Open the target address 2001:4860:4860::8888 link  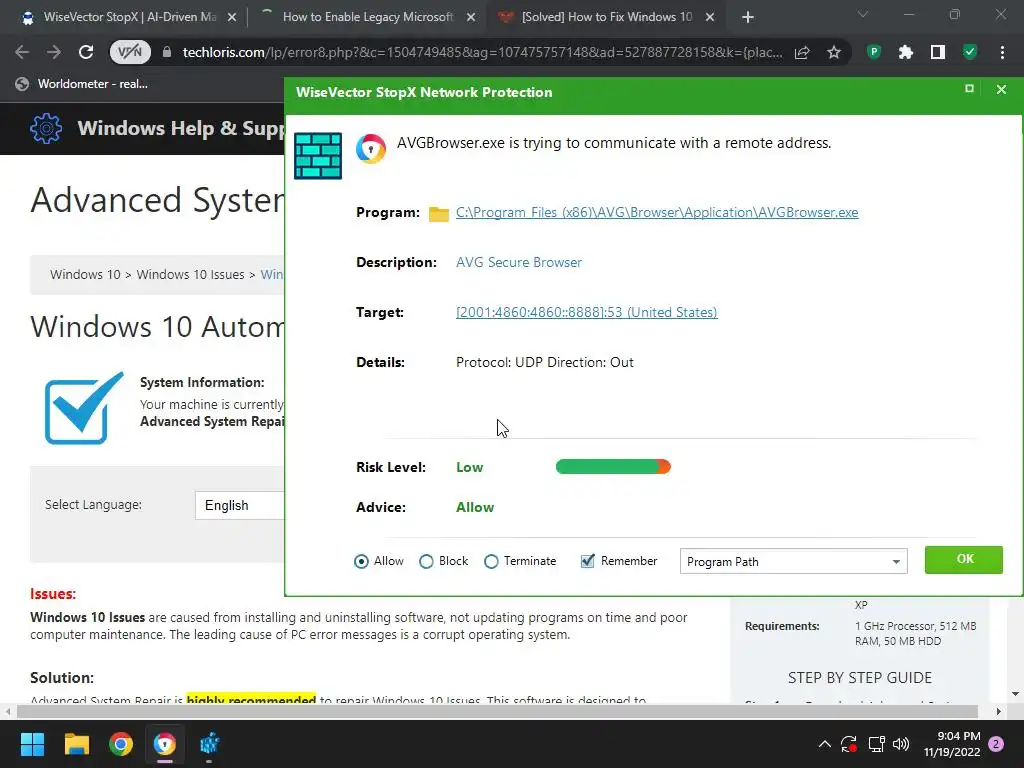point(586,312)
